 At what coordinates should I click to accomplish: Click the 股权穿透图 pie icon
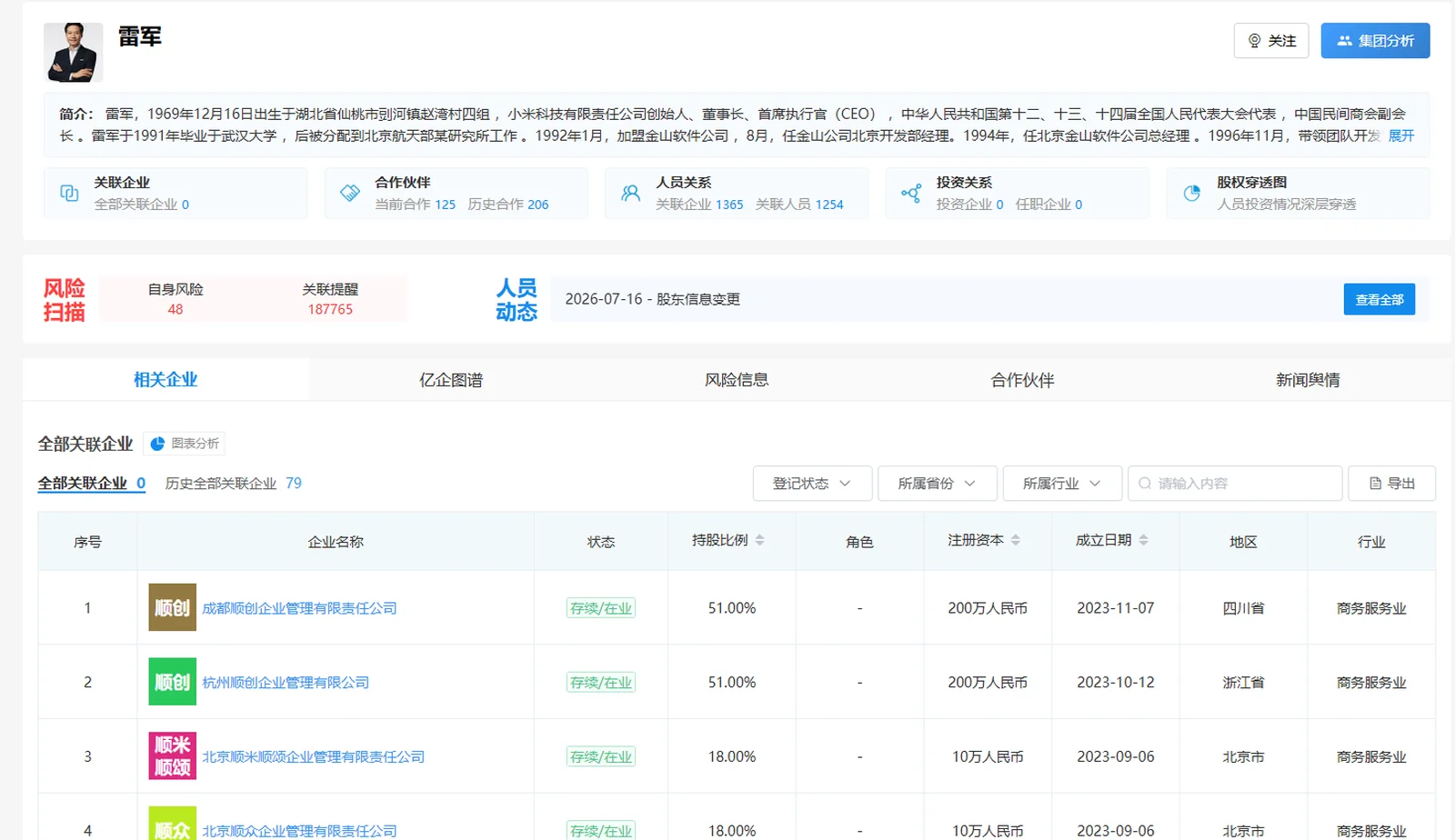tap(1191, 193)
